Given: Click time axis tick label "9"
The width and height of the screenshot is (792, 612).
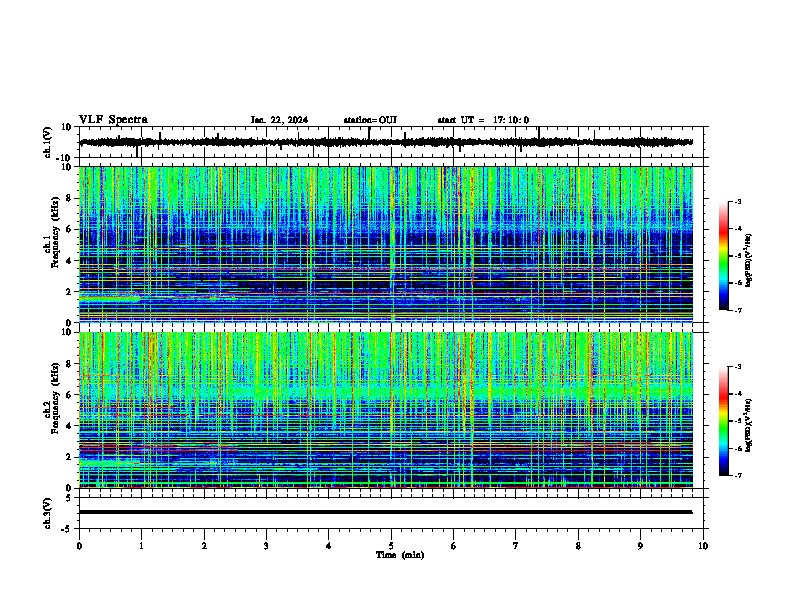Looking at the screenshot, I should coord(640,546).
